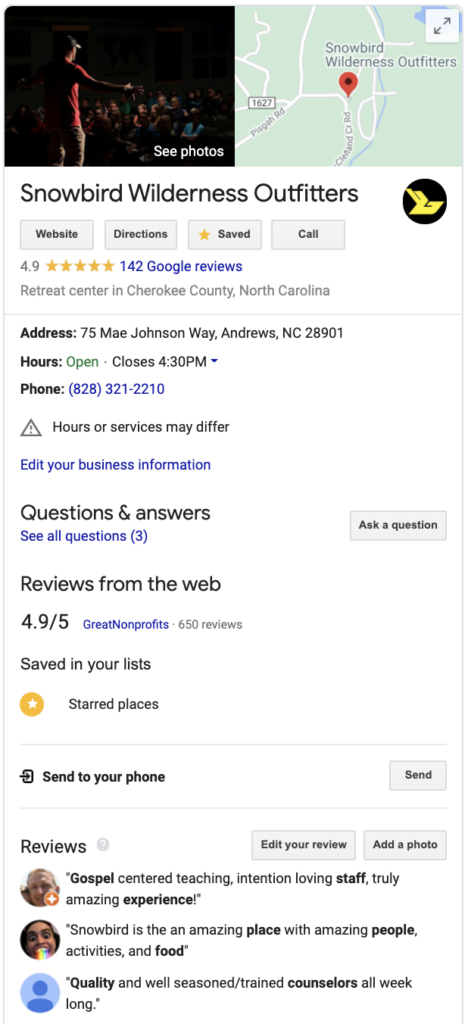
Task: Click the warning triangle icon
Action: pos(31,428)
